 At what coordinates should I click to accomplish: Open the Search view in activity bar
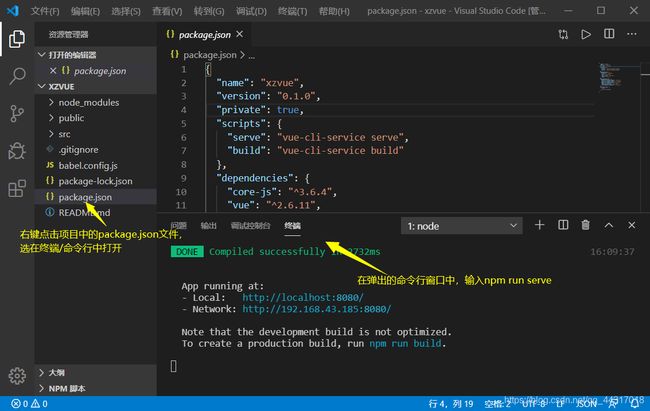17,76
